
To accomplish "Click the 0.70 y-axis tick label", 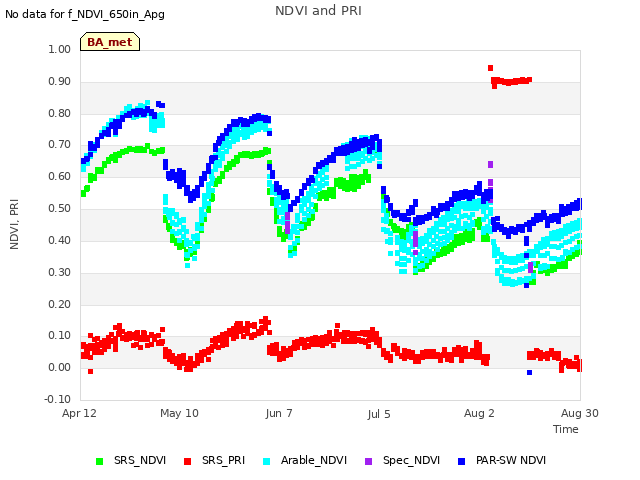I will click(x=60, y=144).
